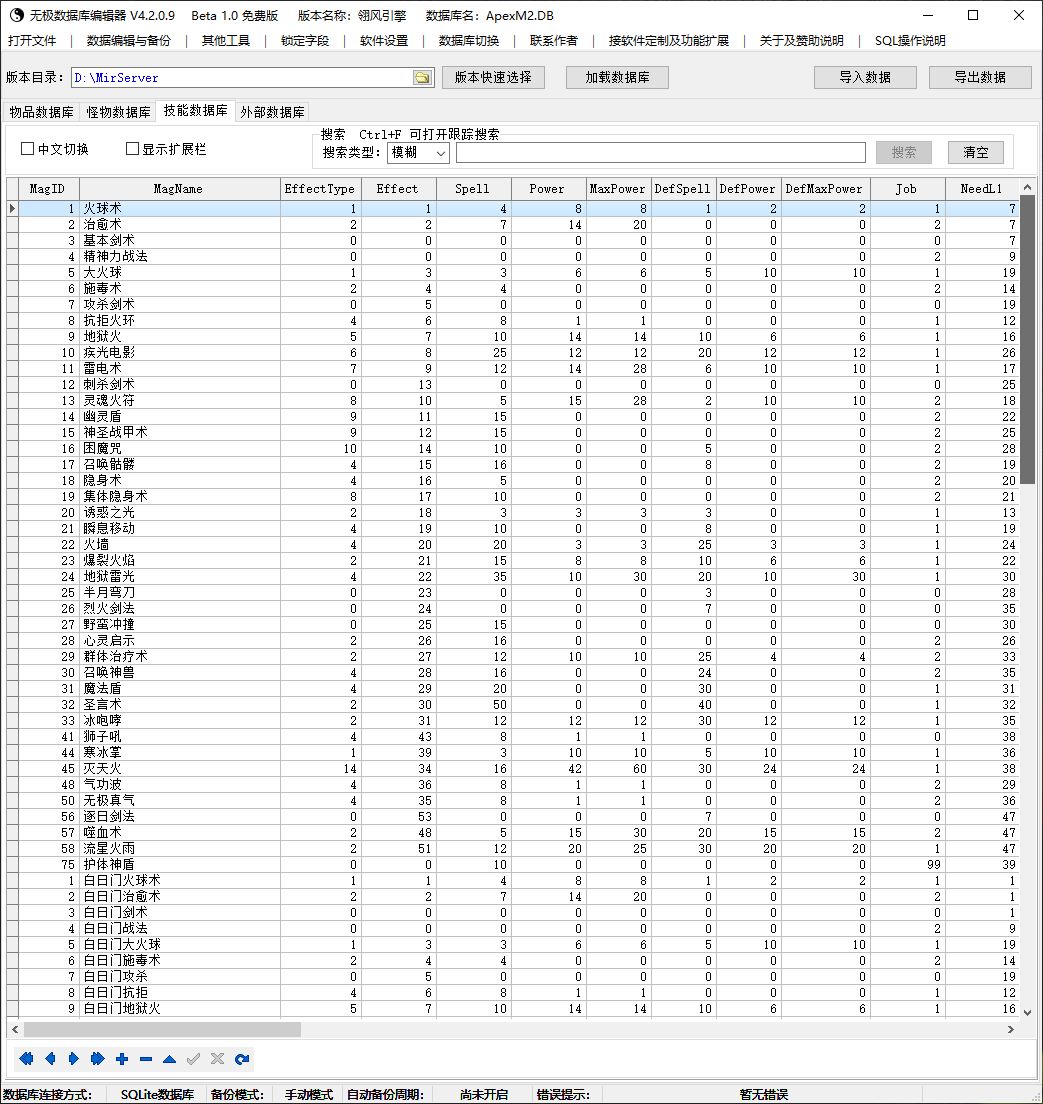Click 加载数据库 button
The width and height of the screenshot is (1043, 1104).
[x=618, y=77]
